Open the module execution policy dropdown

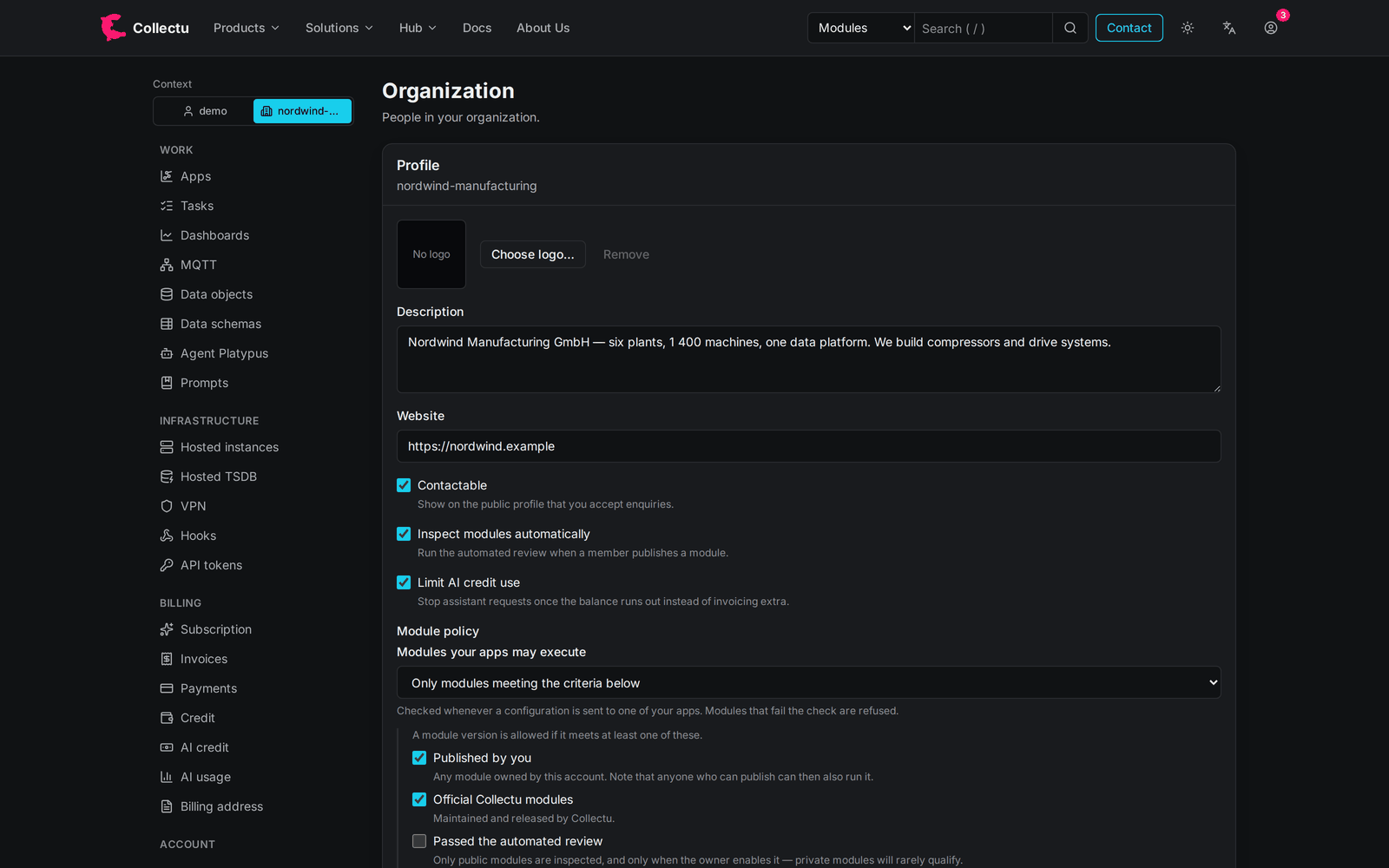(x=809, y=682)
